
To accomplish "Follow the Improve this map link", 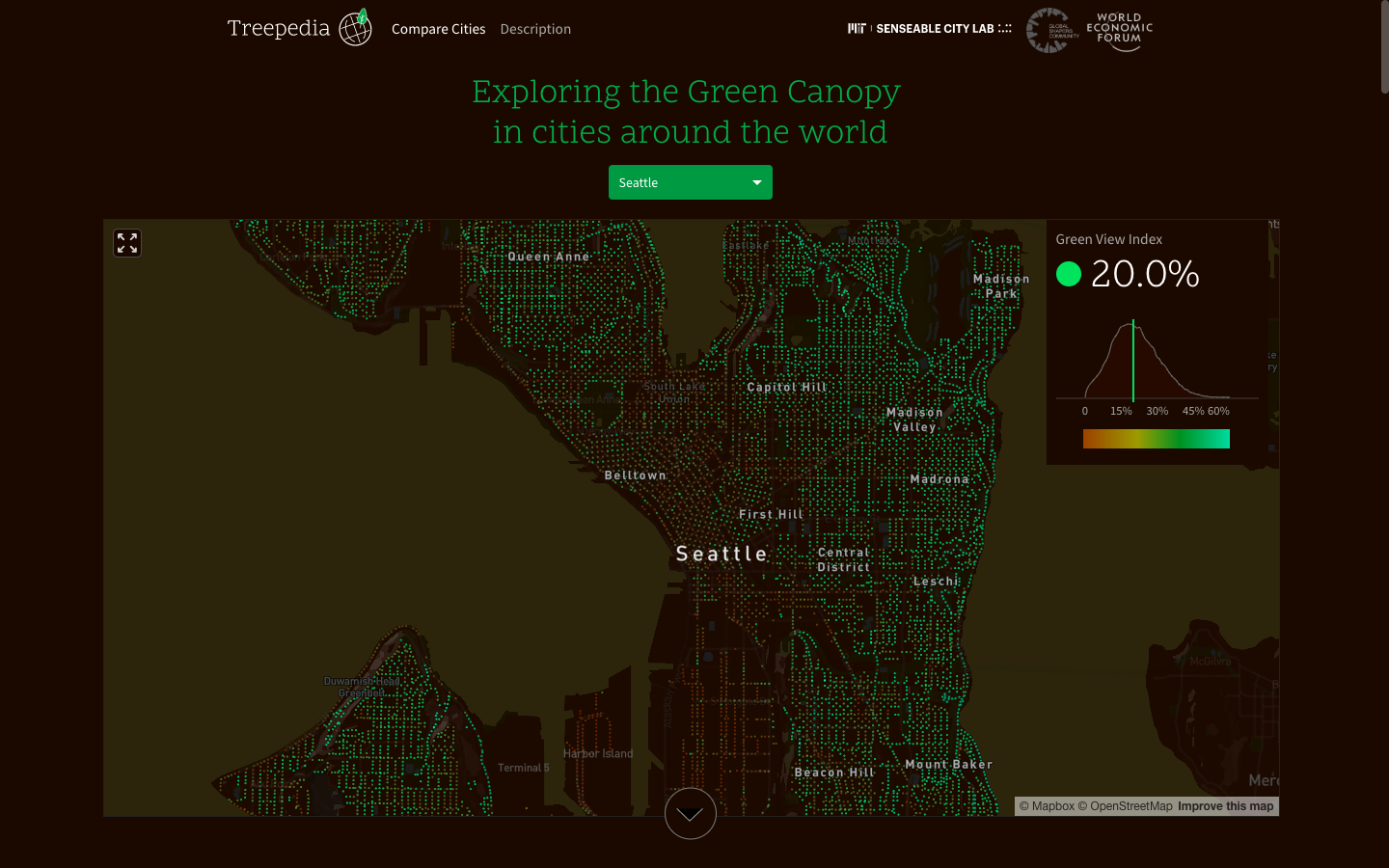I will coord(1224,805).
